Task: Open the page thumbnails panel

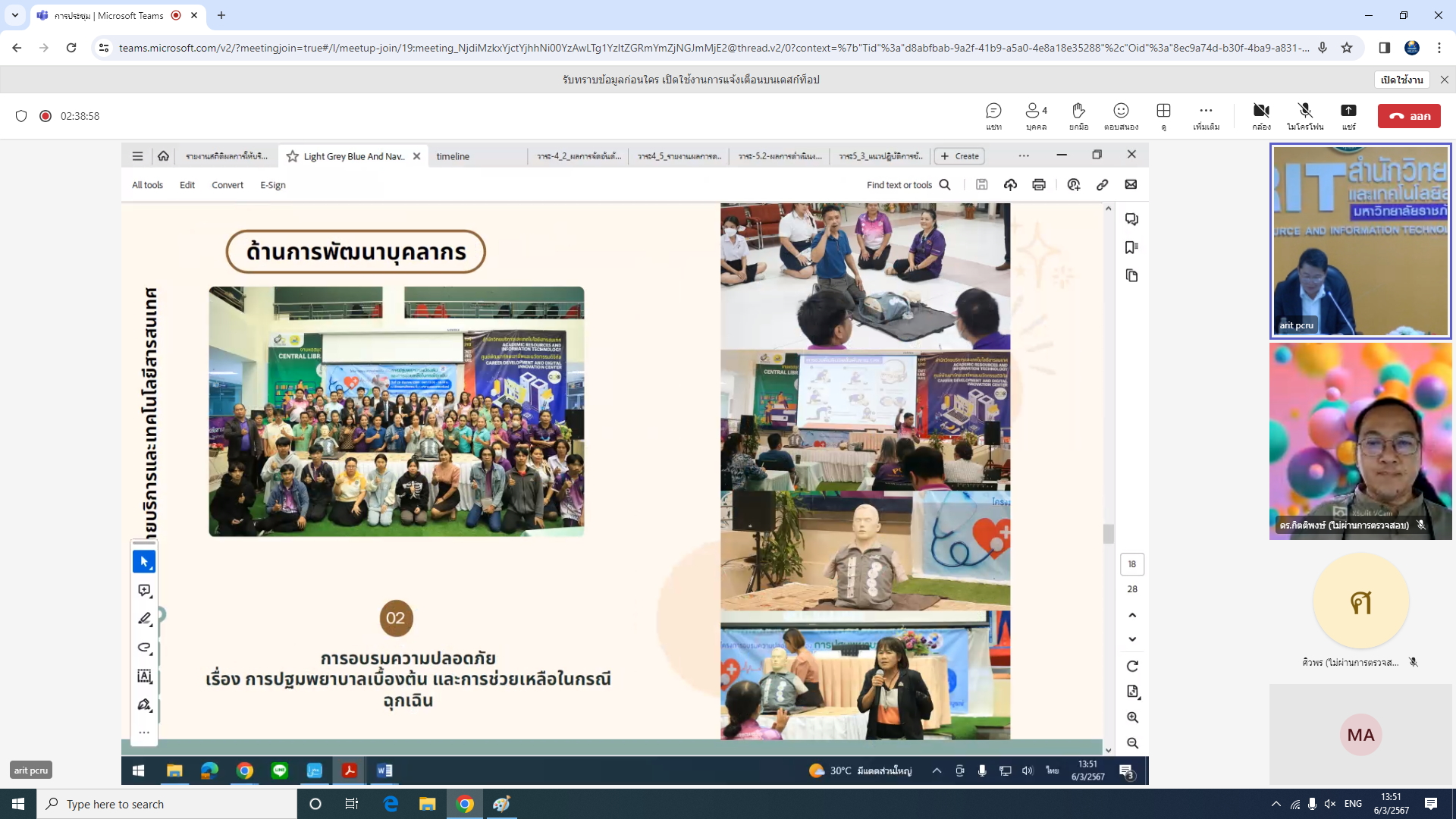Action: (x=1131, y=275)
